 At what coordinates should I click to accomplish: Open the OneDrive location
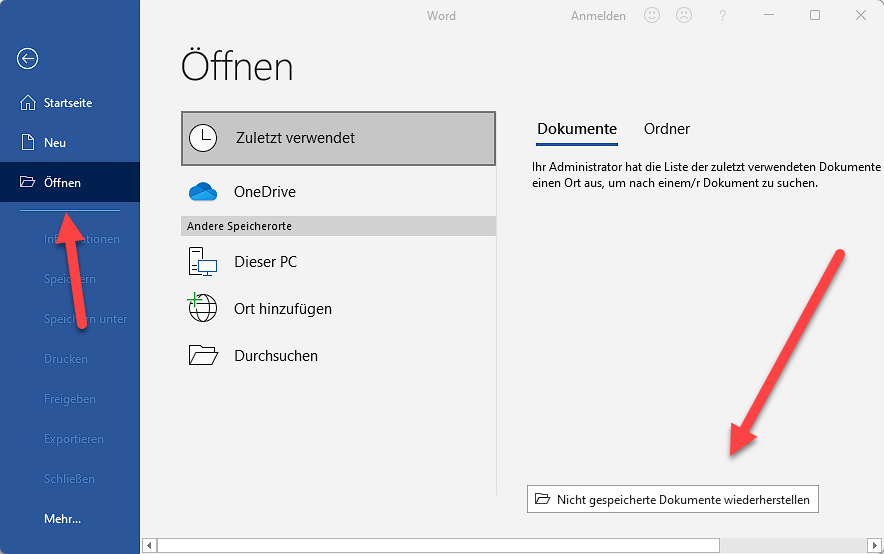338,192
